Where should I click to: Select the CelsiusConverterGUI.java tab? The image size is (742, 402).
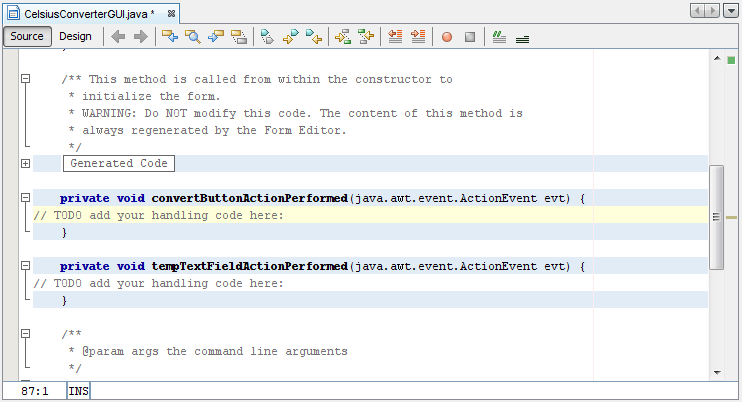(x=82, y=12)
